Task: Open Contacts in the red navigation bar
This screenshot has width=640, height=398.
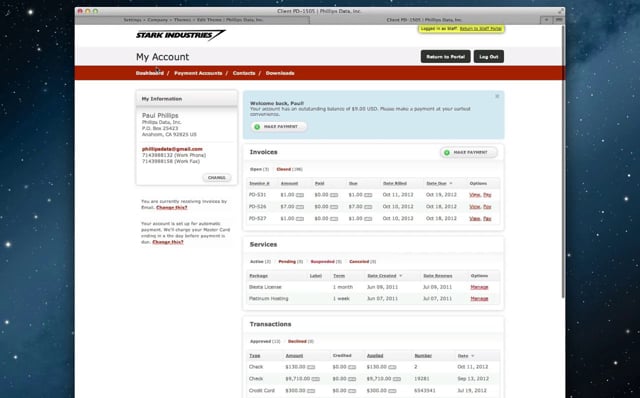Action: pos(244,73)
